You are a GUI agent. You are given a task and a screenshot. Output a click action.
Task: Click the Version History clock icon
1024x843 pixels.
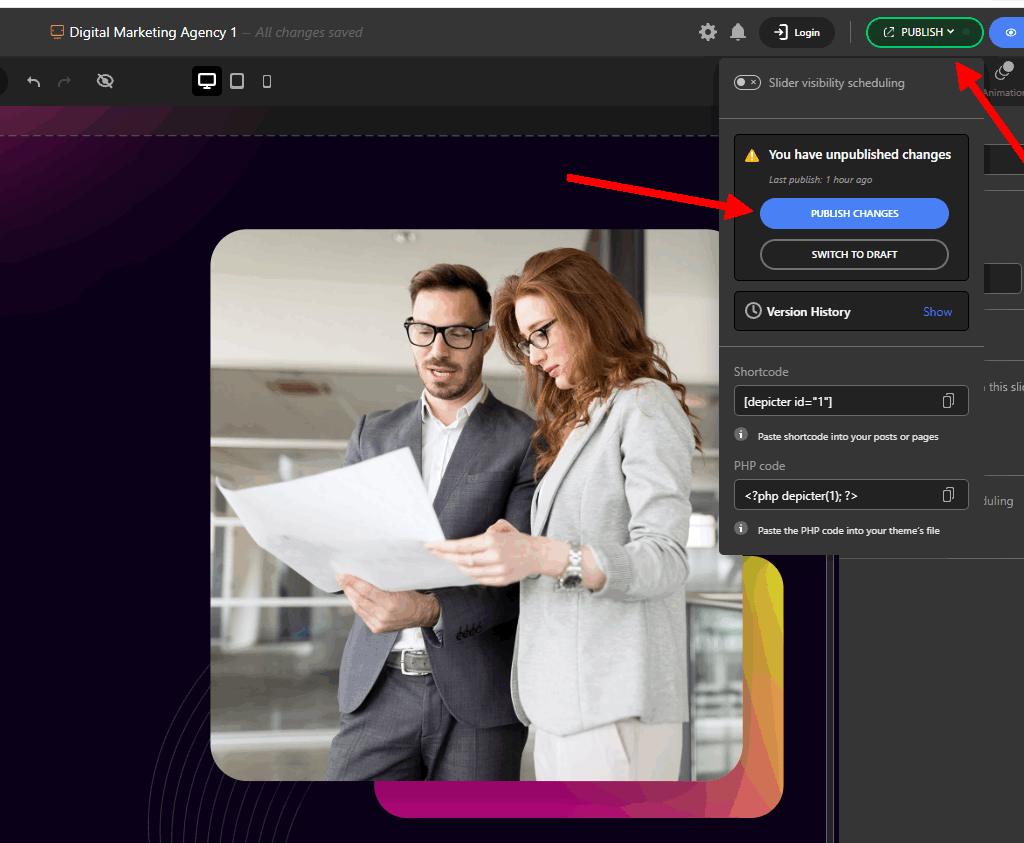[753, 311]
